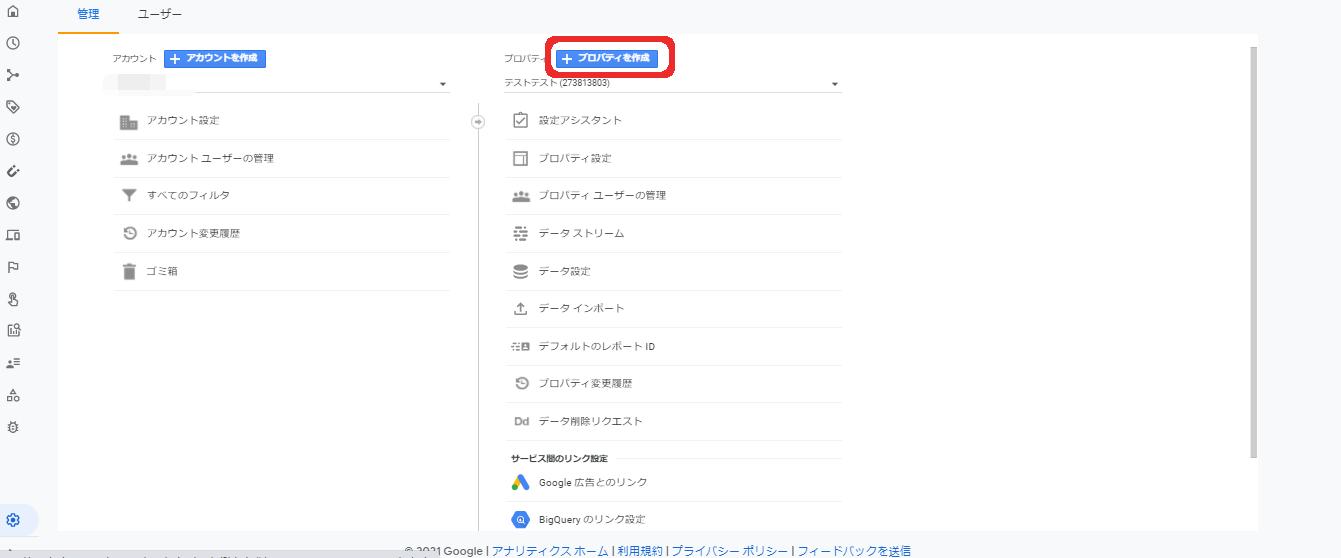1341x558 pixels.
Task: Click the tag icon in sidebar
Action: [13, 107]
